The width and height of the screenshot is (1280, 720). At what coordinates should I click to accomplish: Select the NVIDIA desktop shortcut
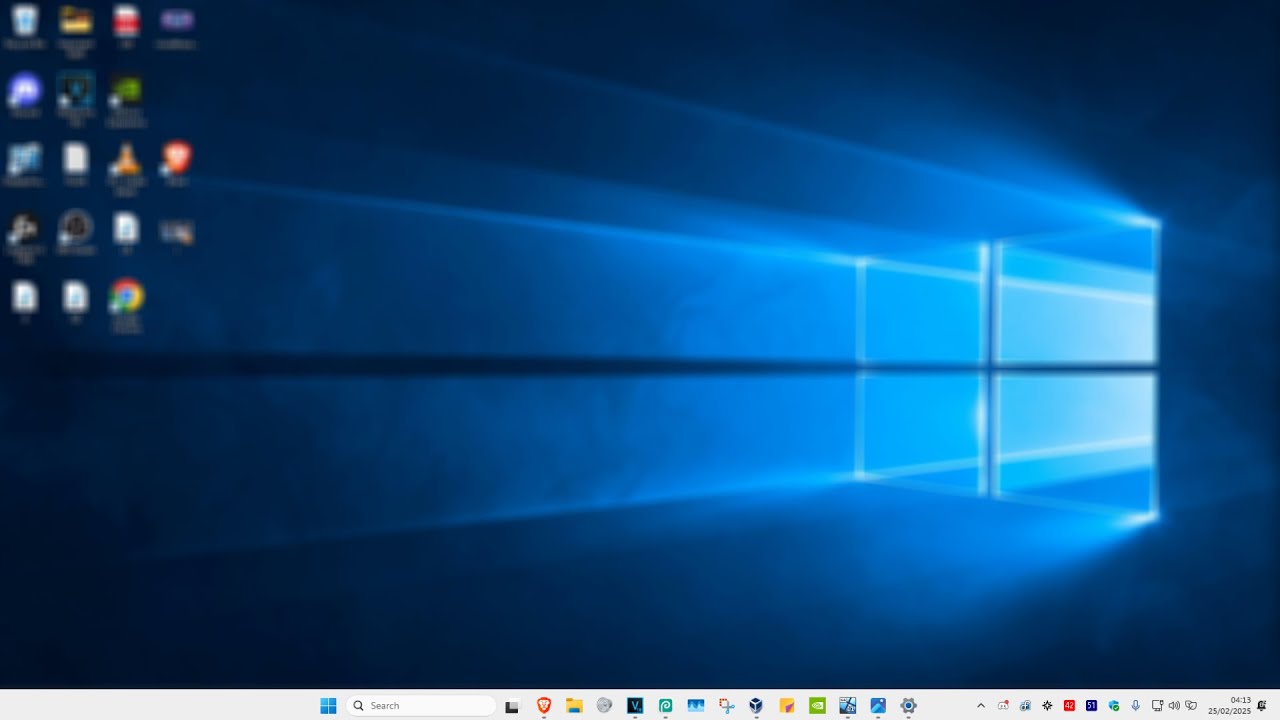coord(126,100)
